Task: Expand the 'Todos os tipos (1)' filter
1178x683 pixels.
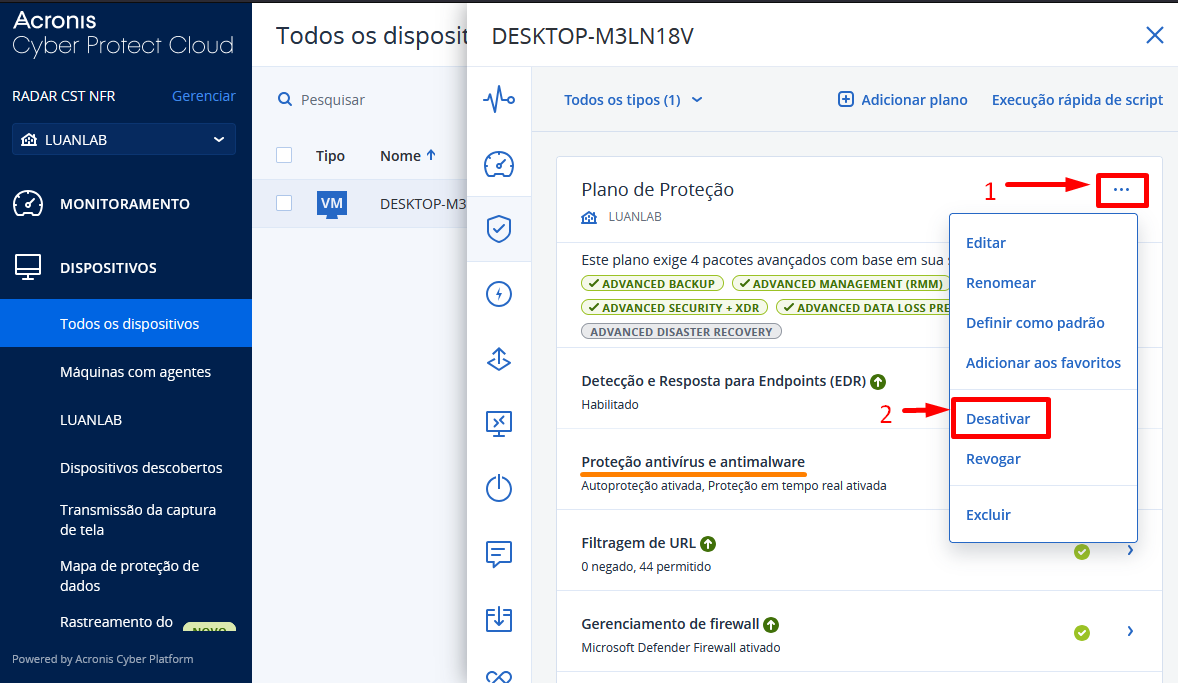Action: [633, 100]
